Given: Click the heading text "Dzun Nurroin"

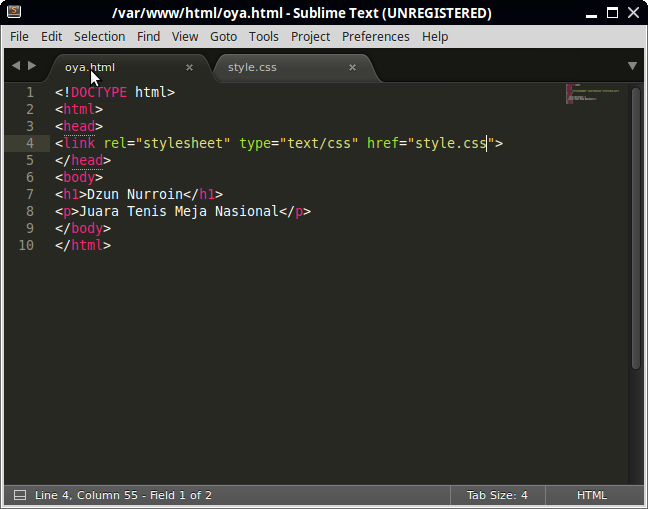Looking at the screenshot, I should pos(135,194).
